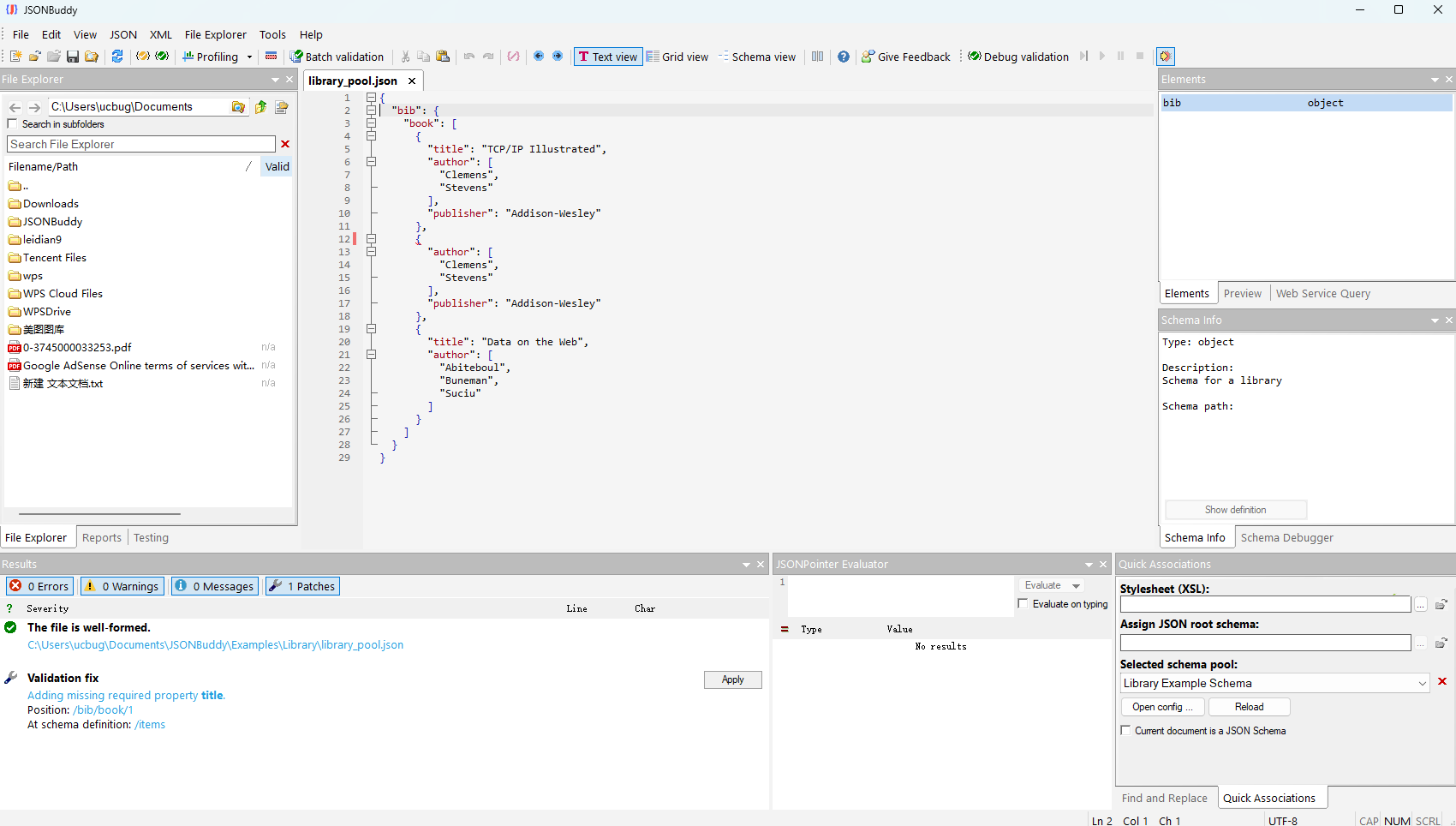This screenshot has width=1456, height=826.
Task: Toggle the breakpoint debug icon at toolbar end
Action: [1166, 57]
